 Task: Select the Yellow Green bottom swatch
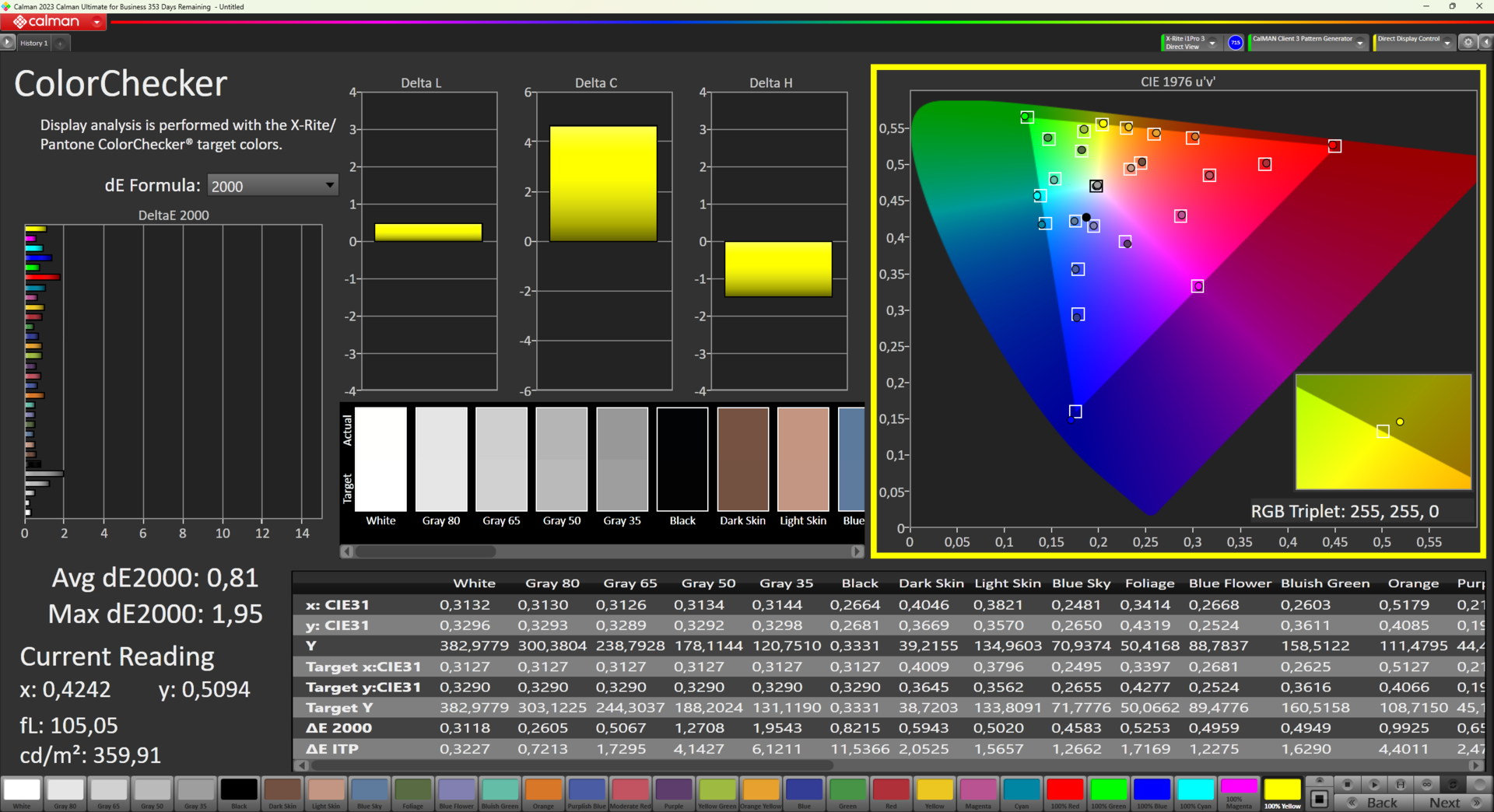(717, 793)
